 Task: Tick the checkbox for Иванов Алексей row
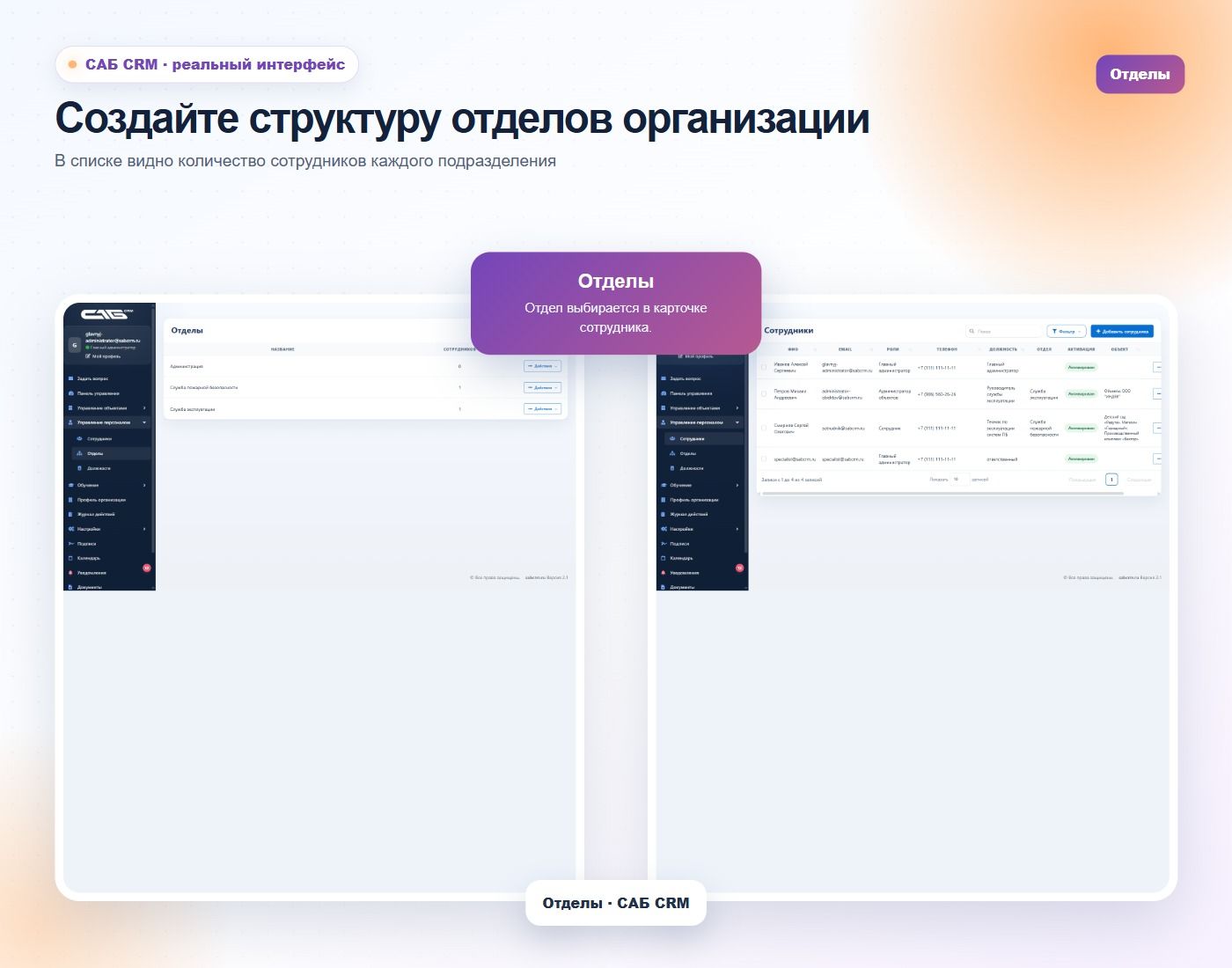(764, 367)
